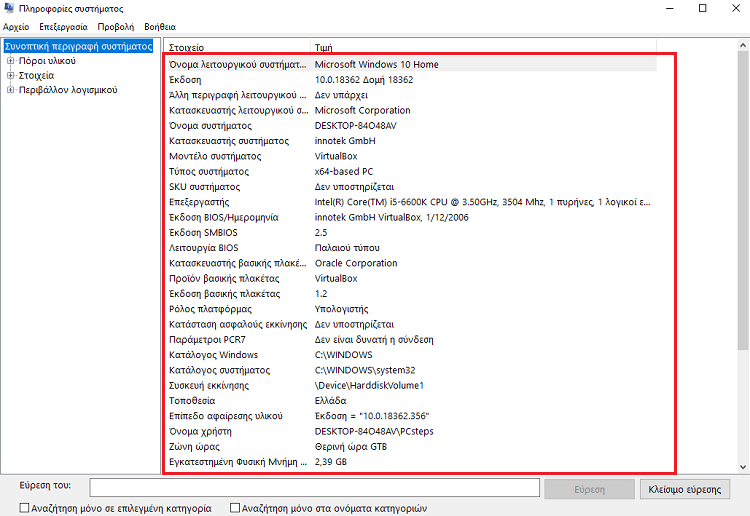Screen dimensions: 750x516
Task: Click the DESKTOP-84O48AV\PCsteps user value
Action: 374,431
